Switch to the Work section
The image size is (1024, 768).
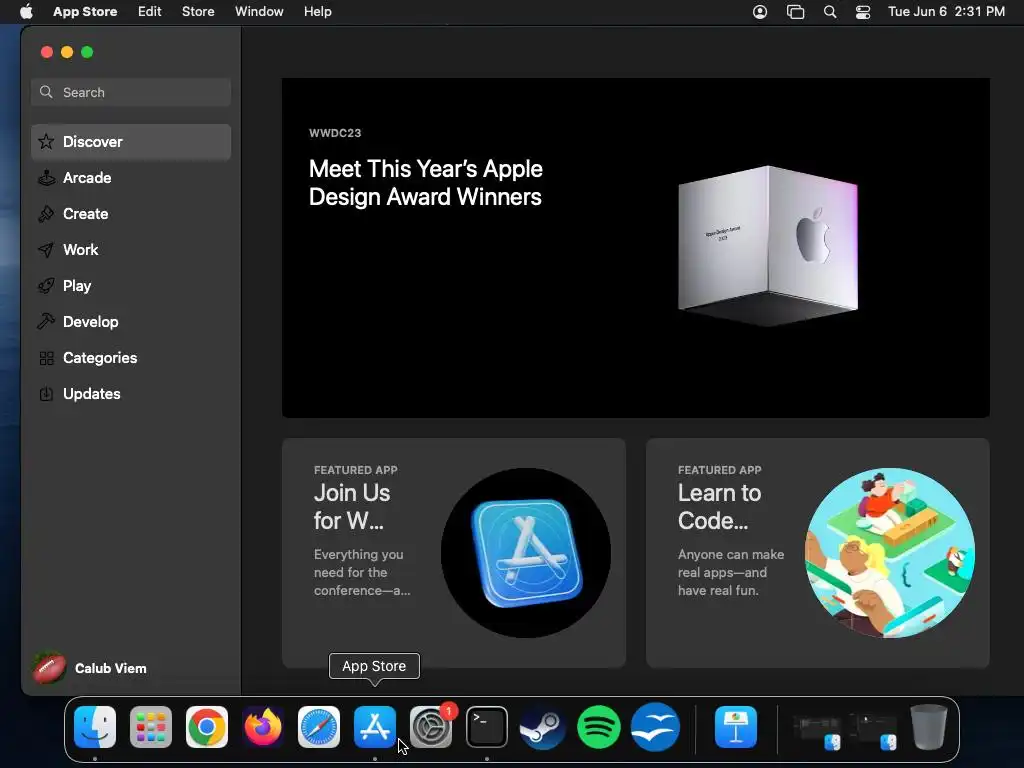131,249
